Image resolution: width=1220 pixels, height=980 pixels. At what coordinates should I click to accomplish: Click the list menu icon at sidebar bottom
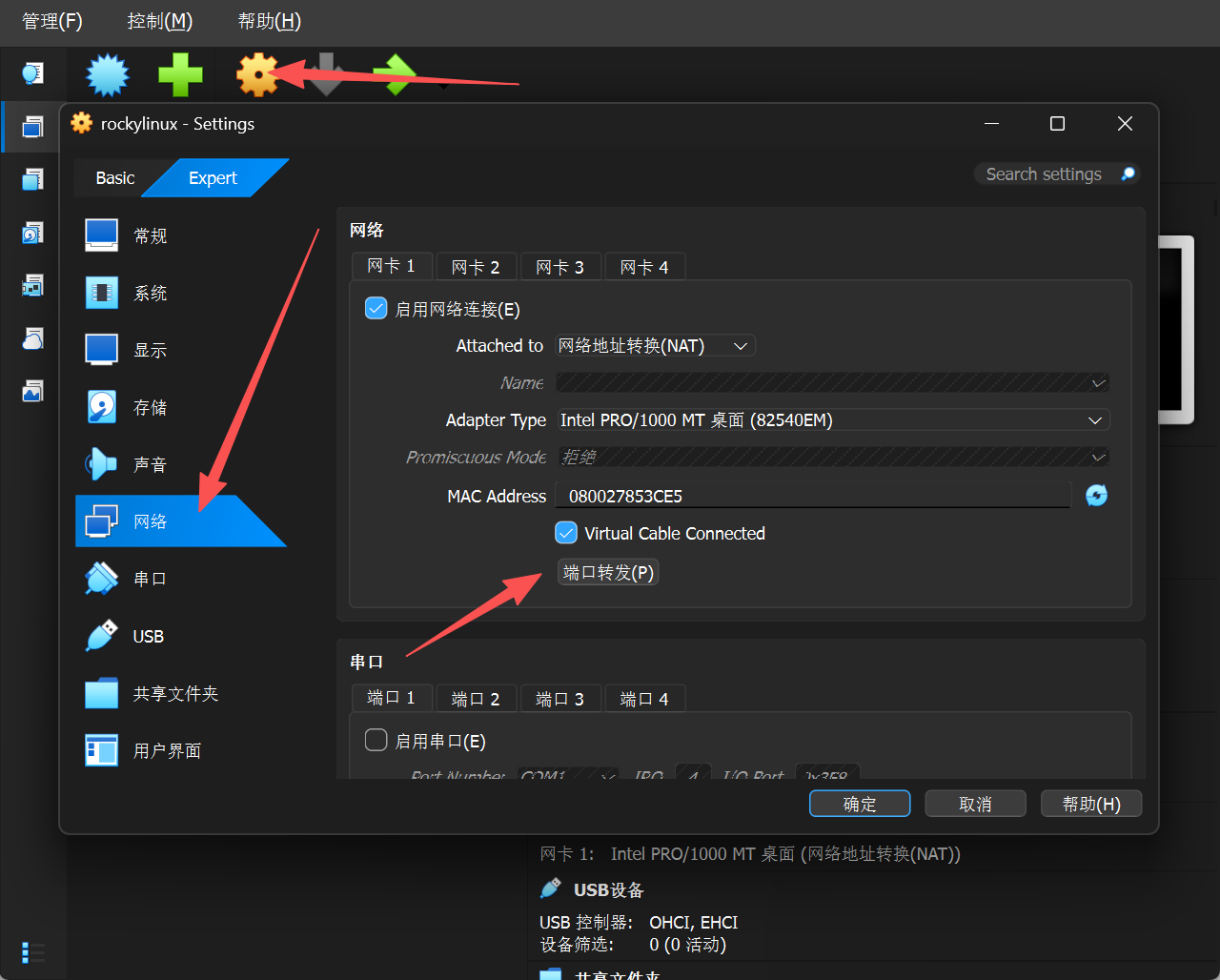point(33,952)
